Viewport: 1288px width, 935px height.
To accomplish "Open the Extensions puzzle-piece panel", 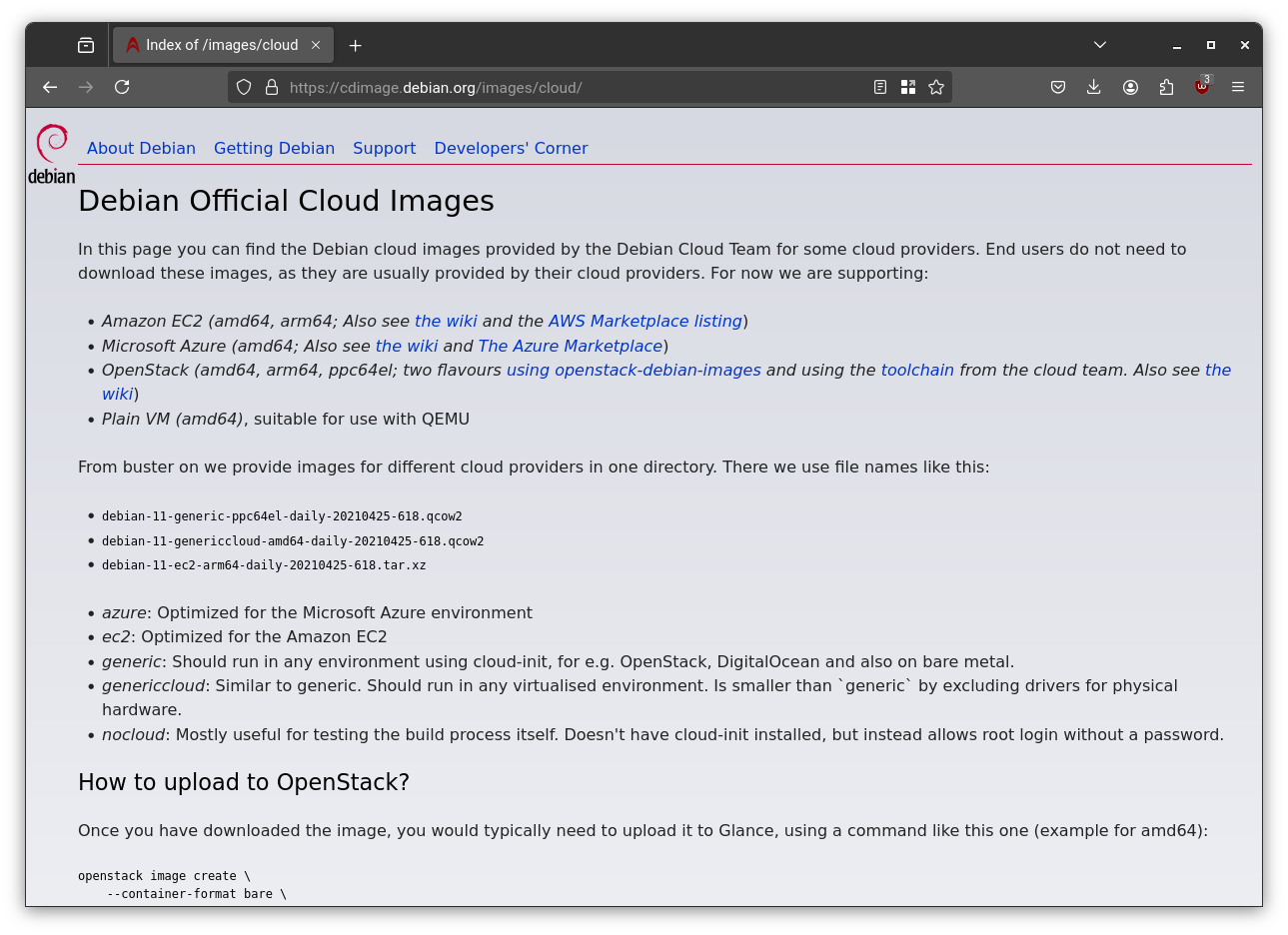I will pyautogui.click(x=1166, y=87).
